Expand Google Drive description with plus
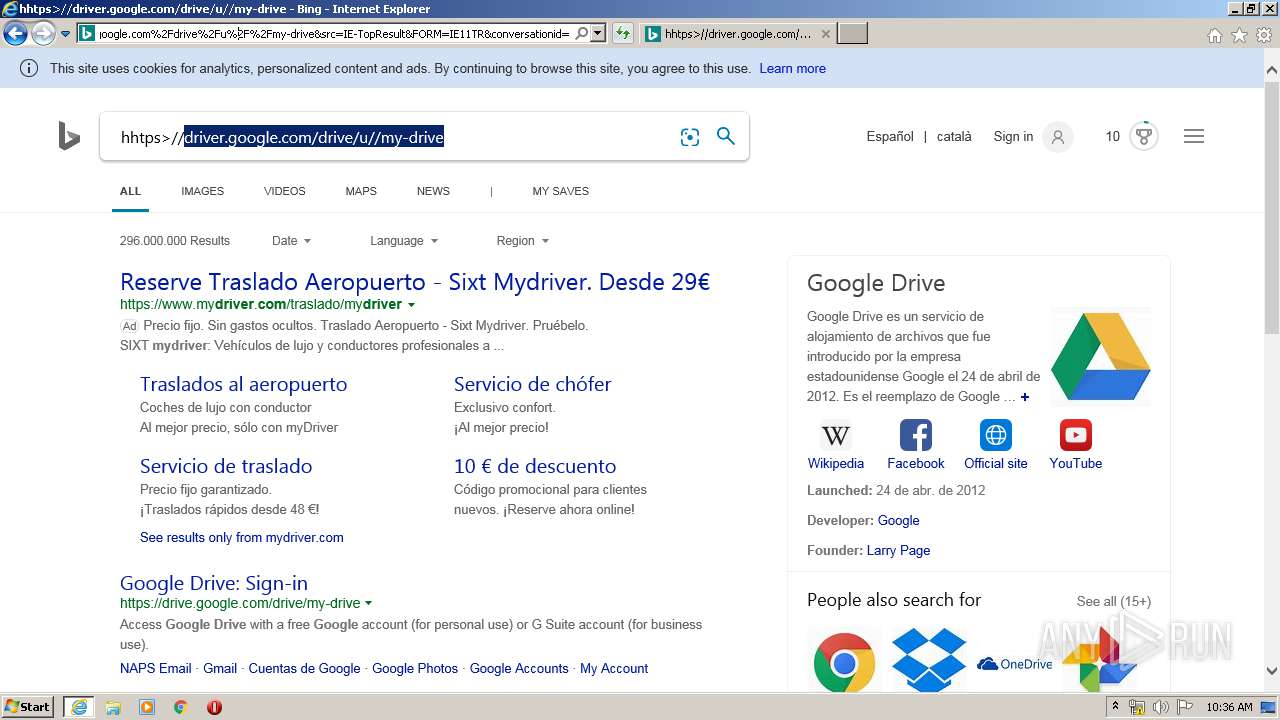The image size is (1280, 720). 1025,397
